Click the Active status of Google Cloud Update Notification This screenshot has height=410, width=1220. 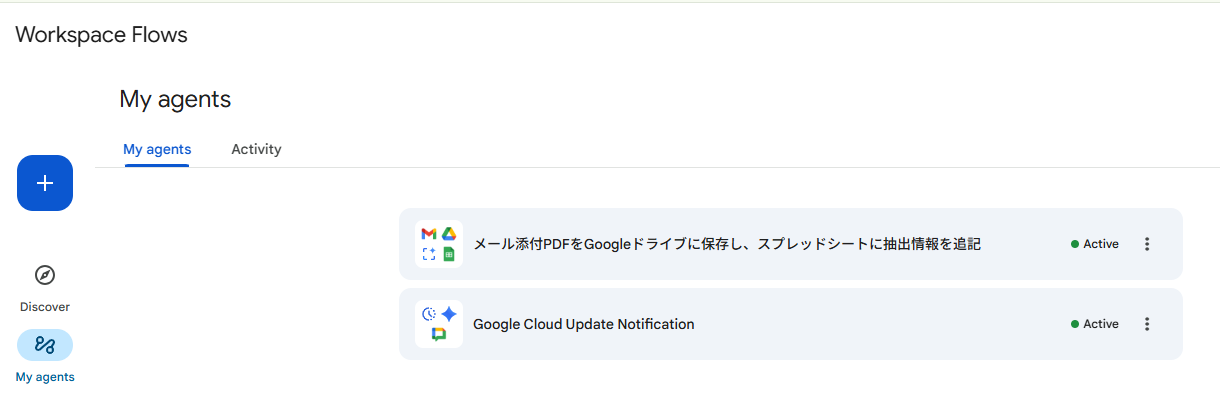pos(1095,324)
